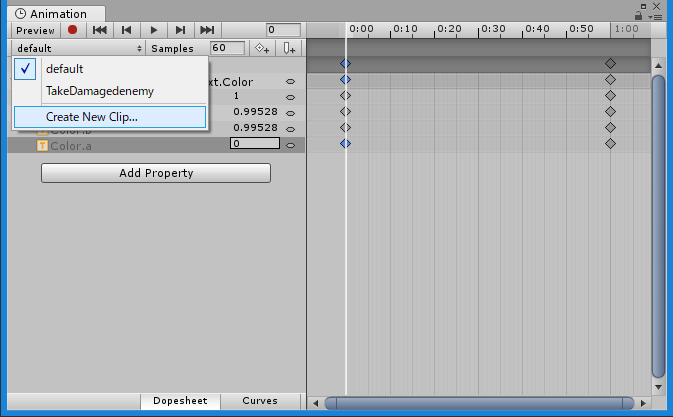Switch to the Curves view
The image size is (673, 417).
260,401
